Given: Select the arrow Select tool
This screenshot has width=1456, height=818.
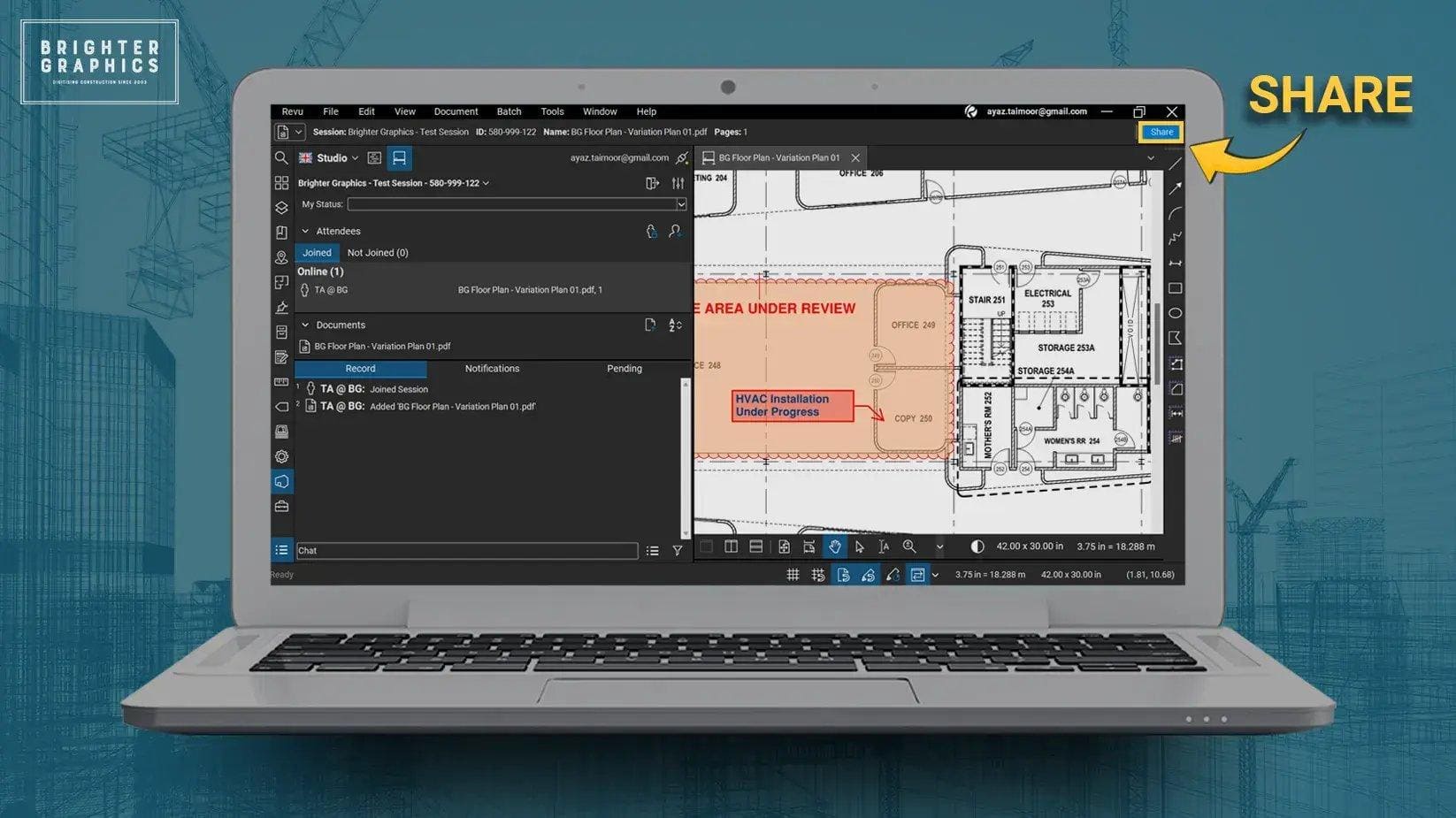Looking at the screenshot, I should [x=859, y=547].
